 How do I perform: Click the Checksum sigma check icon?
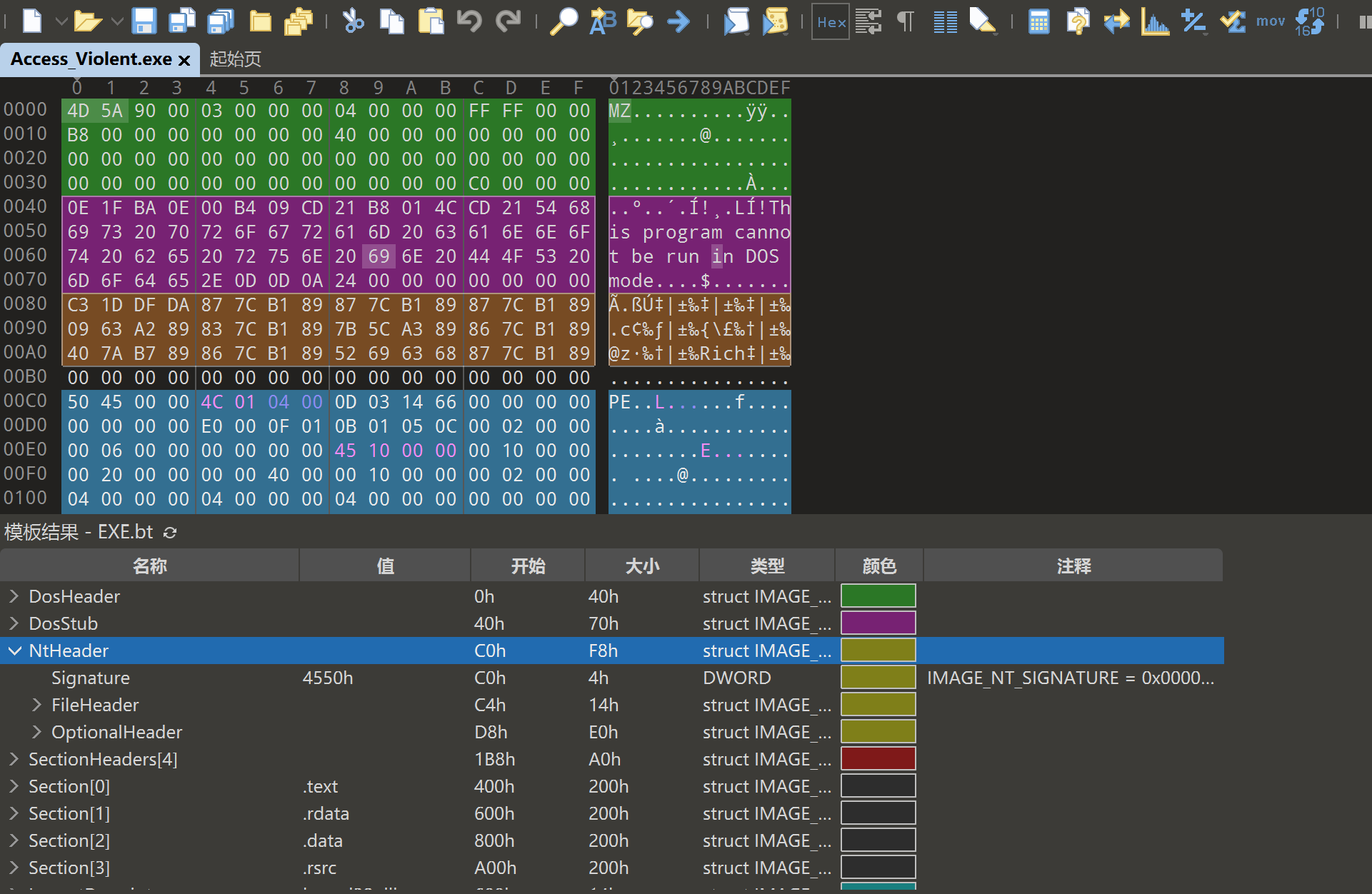click(1233, 21)
